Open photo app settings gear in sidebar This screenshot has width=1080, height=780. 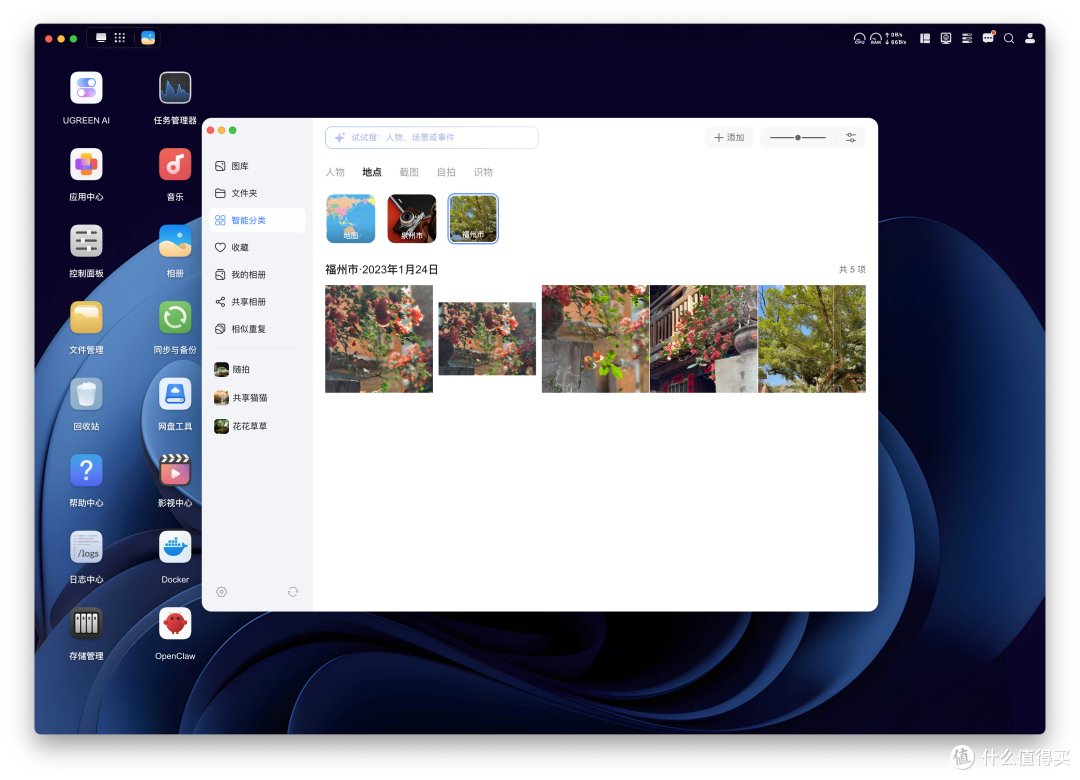click(x=222, y=592)
